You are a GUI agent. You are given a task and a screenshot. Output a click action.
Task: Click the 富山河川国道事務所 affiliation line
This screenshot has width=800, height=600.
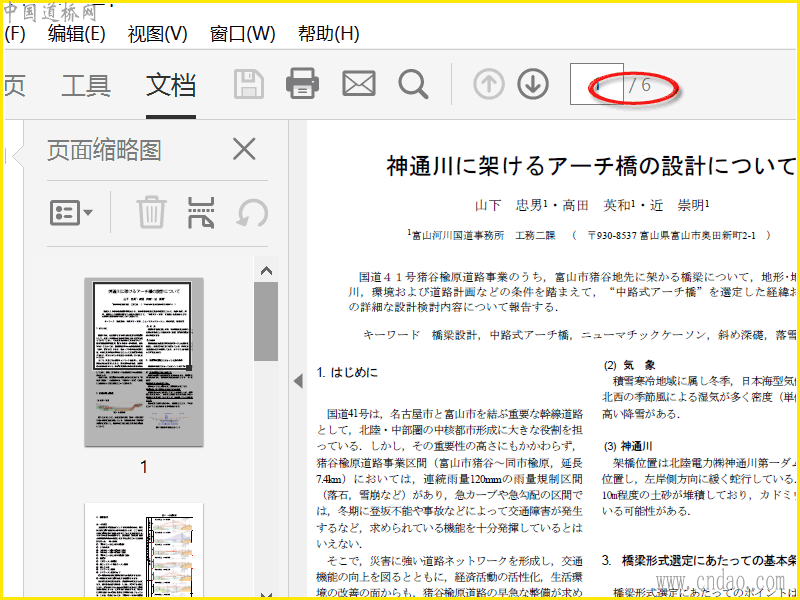[x=589, y=235]
